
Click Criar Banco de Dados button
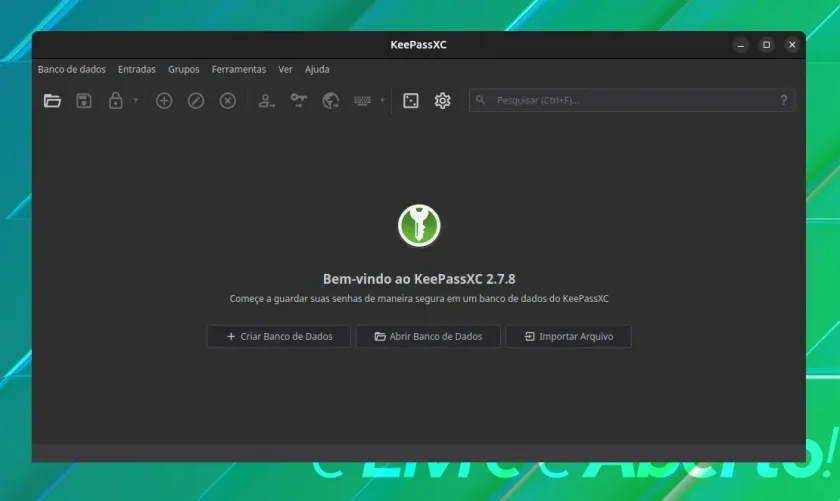click(279, 337)
